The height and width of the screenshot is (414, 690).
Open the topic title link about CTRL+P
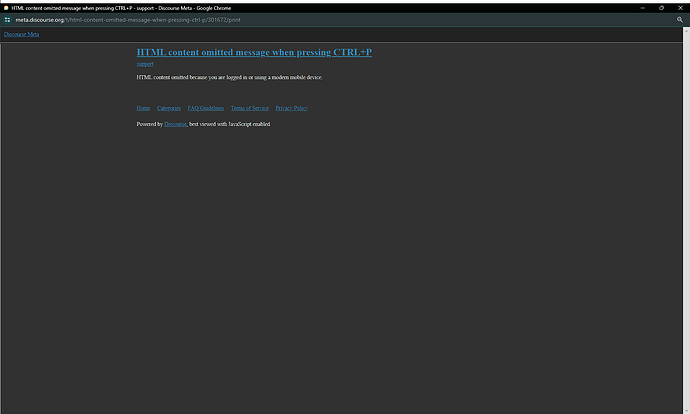[x=254, y=52]
